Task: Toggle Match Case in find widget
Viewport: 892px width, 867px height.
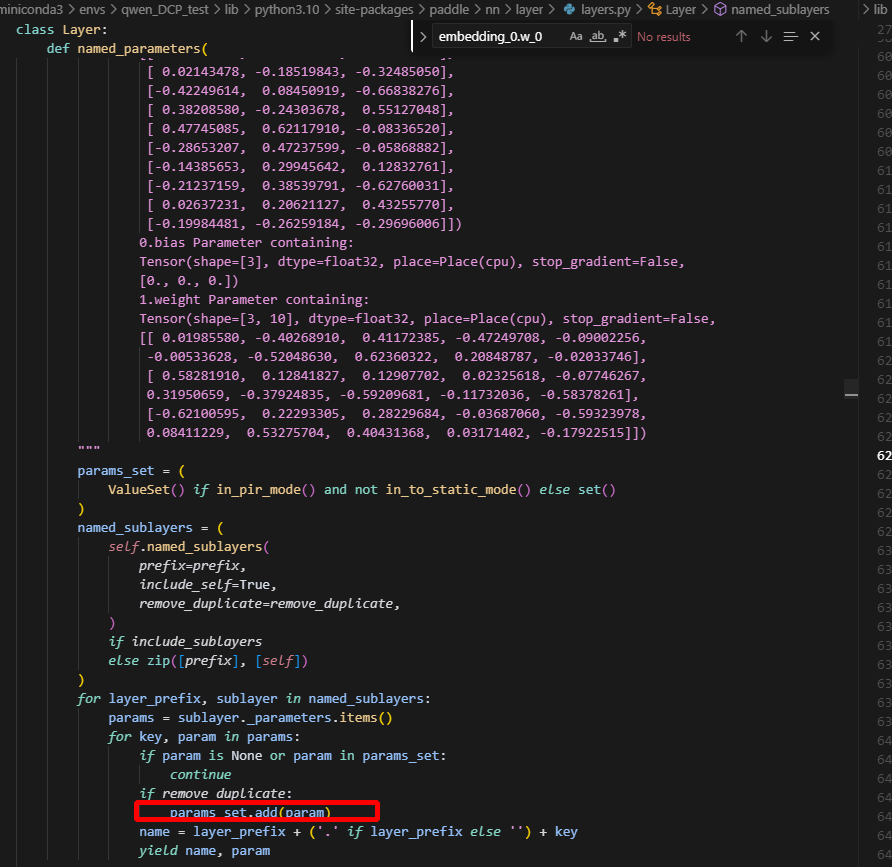Action: [x=576, y=36]
